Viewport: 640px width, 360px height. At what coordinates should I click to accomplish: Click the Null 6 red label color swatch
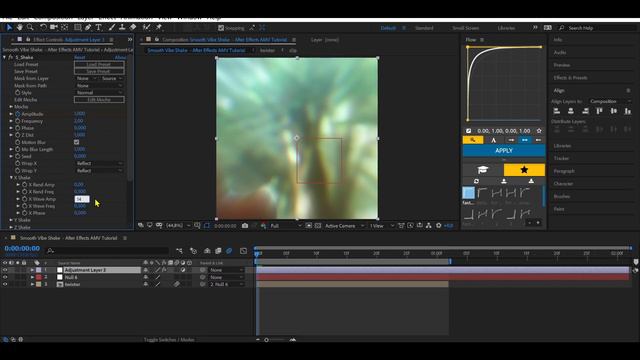39,277
